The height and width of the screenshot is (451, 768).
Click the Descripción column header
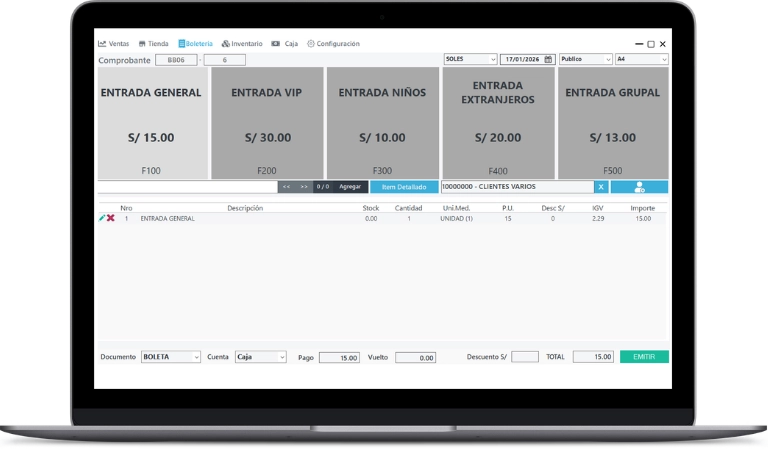[245, 208]
